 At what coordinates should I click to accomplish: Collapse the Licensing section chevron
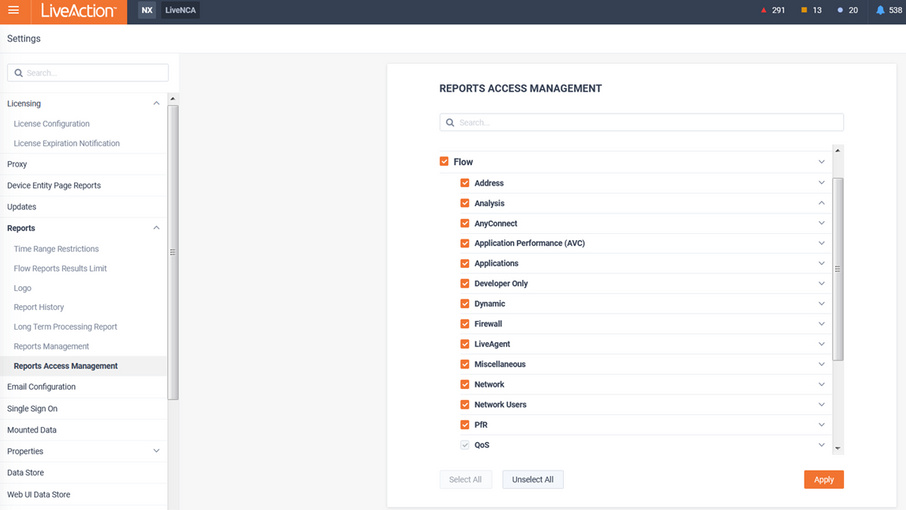156,103
